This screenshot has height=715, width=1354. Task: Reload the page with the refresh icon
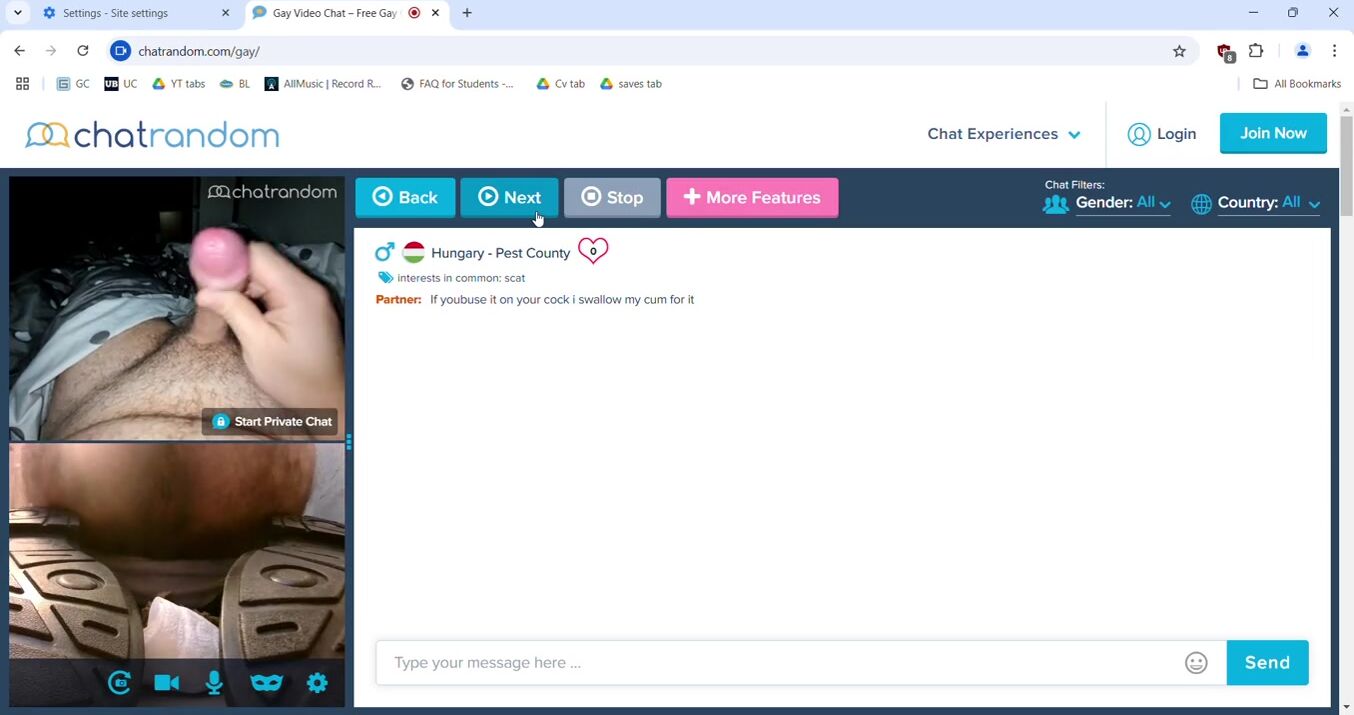[83, 51]
